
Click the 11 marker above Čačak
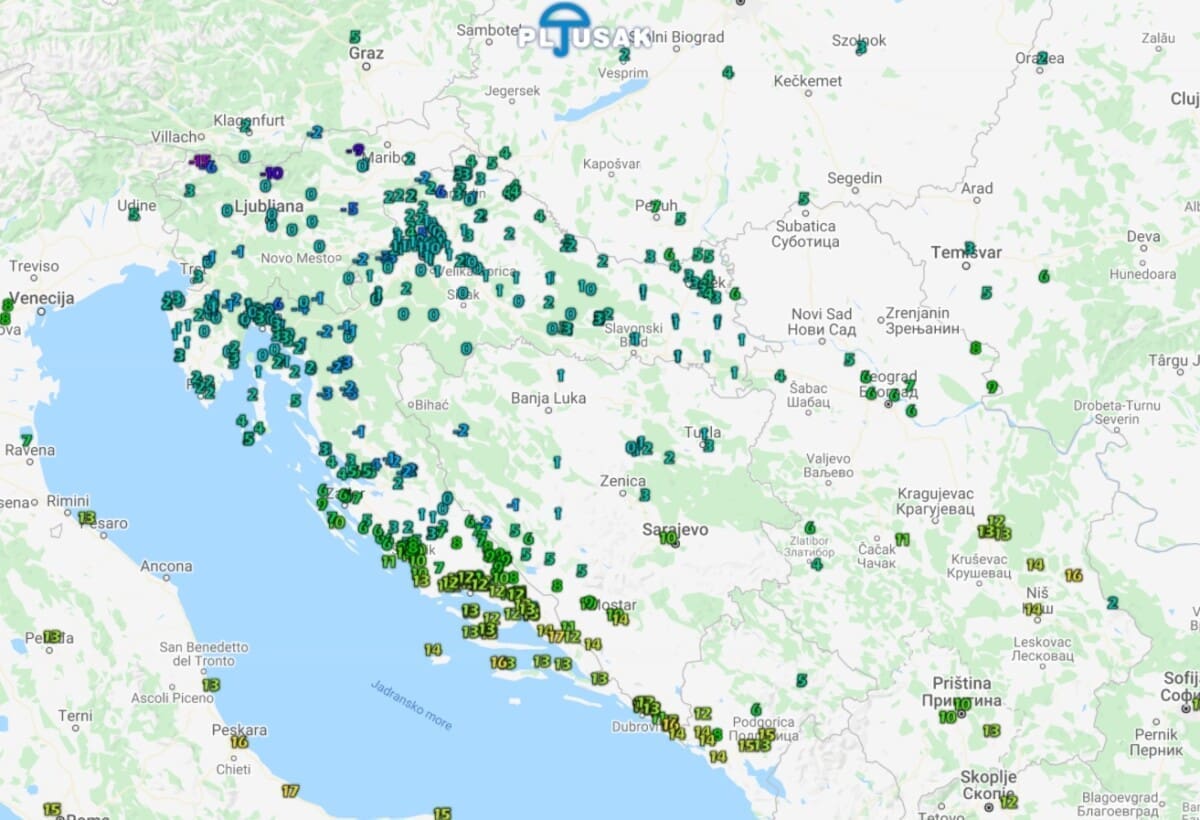[x=902, y=539]
